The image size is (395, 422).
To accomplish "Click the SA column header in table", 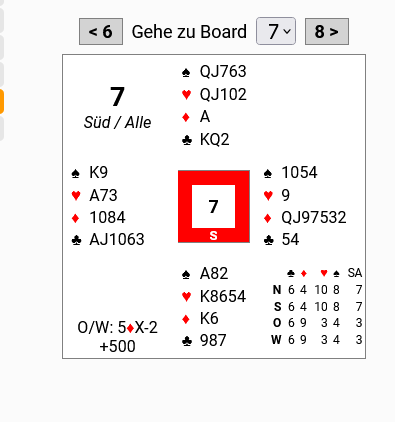I will (354, 273).
